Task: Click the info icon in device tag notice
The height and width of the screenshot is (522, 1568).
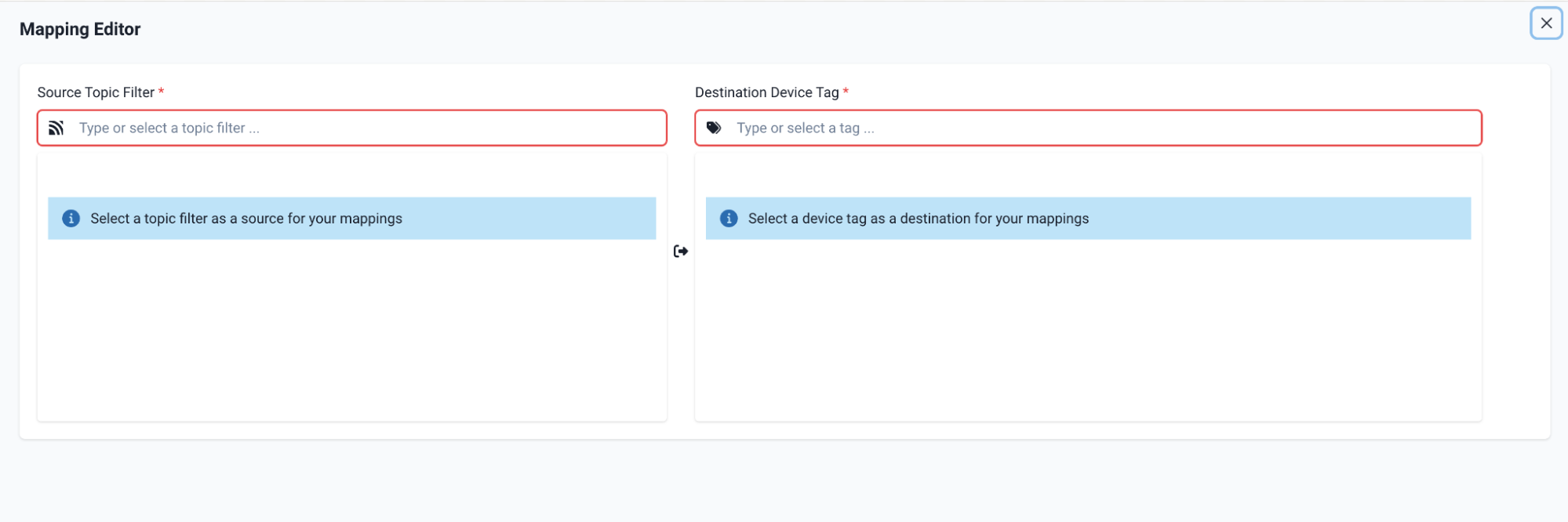Action: click(x=729, y=219)
